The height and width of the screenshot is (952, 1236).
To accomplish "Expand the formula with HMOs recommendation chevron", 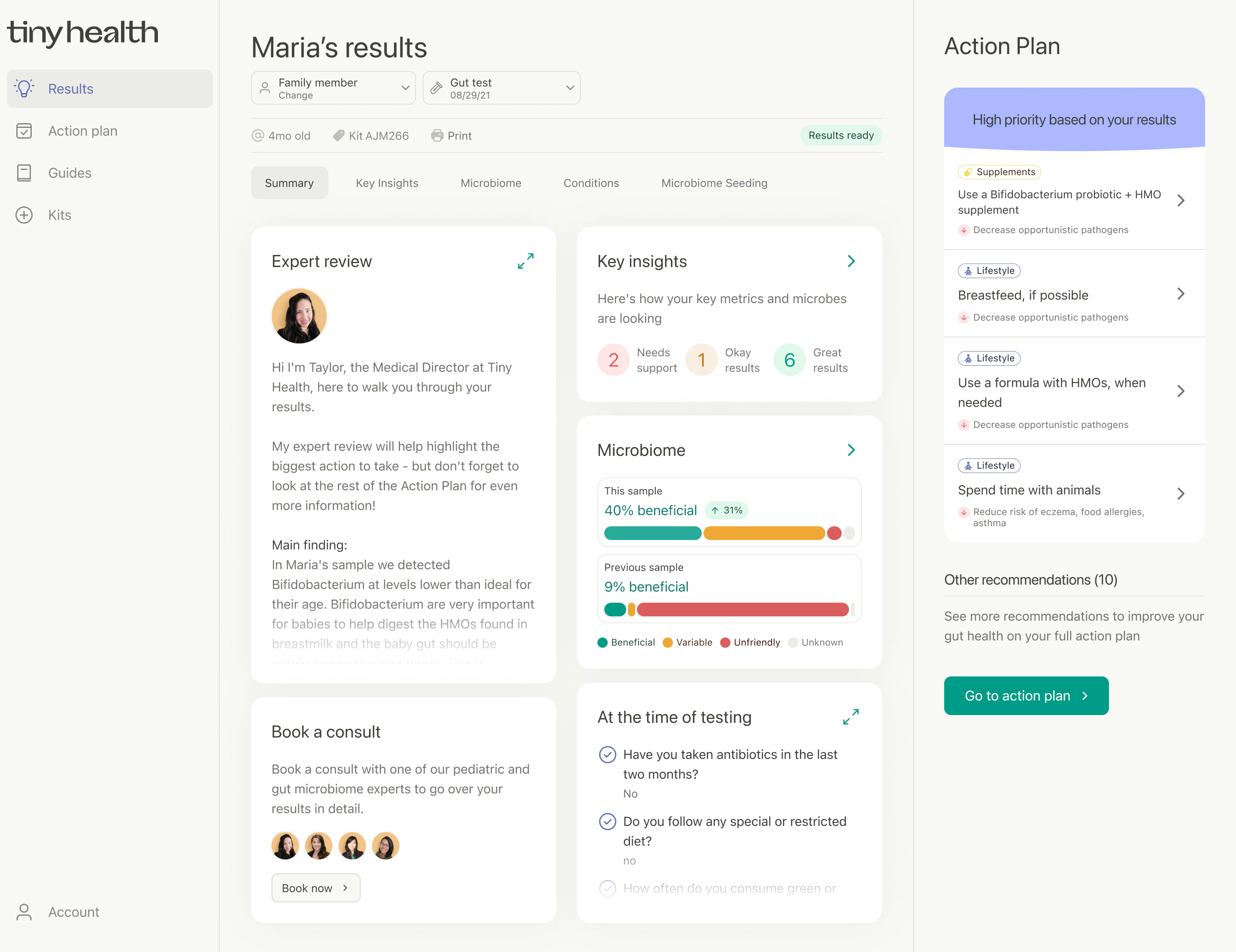I will coord(1181,391).
